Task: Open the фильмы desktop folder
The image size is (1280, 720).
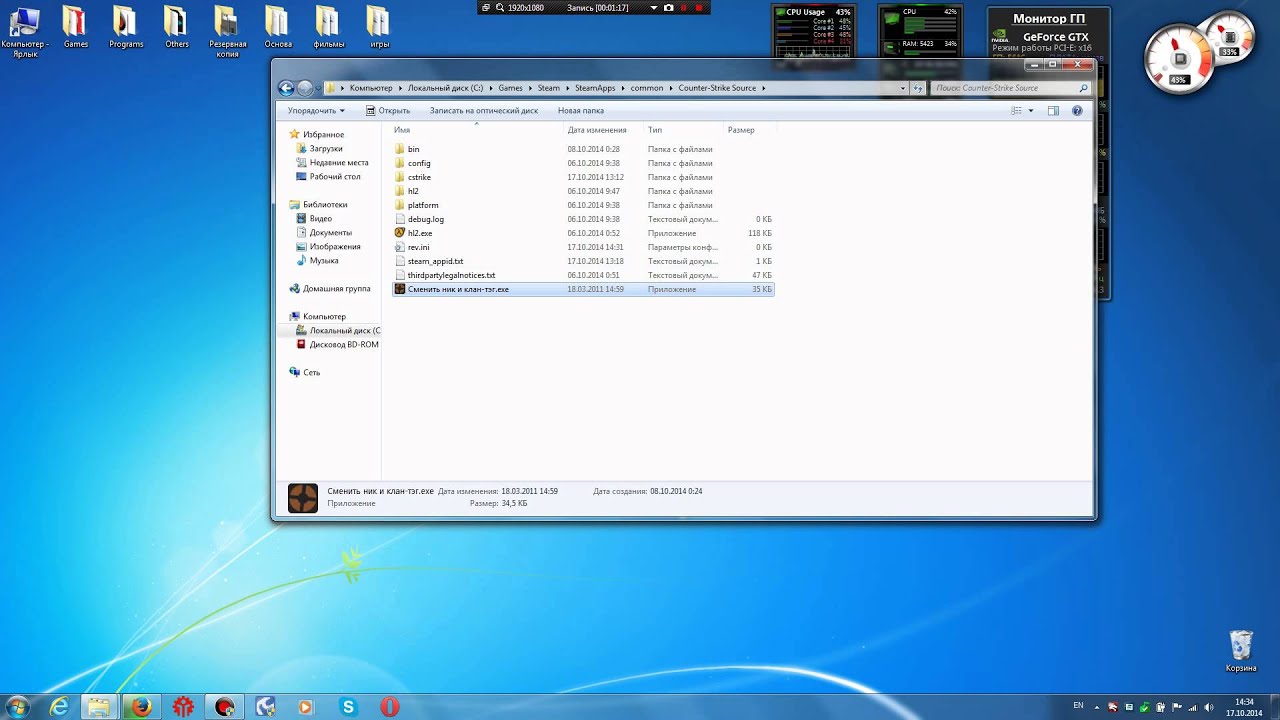Action: 328,27
